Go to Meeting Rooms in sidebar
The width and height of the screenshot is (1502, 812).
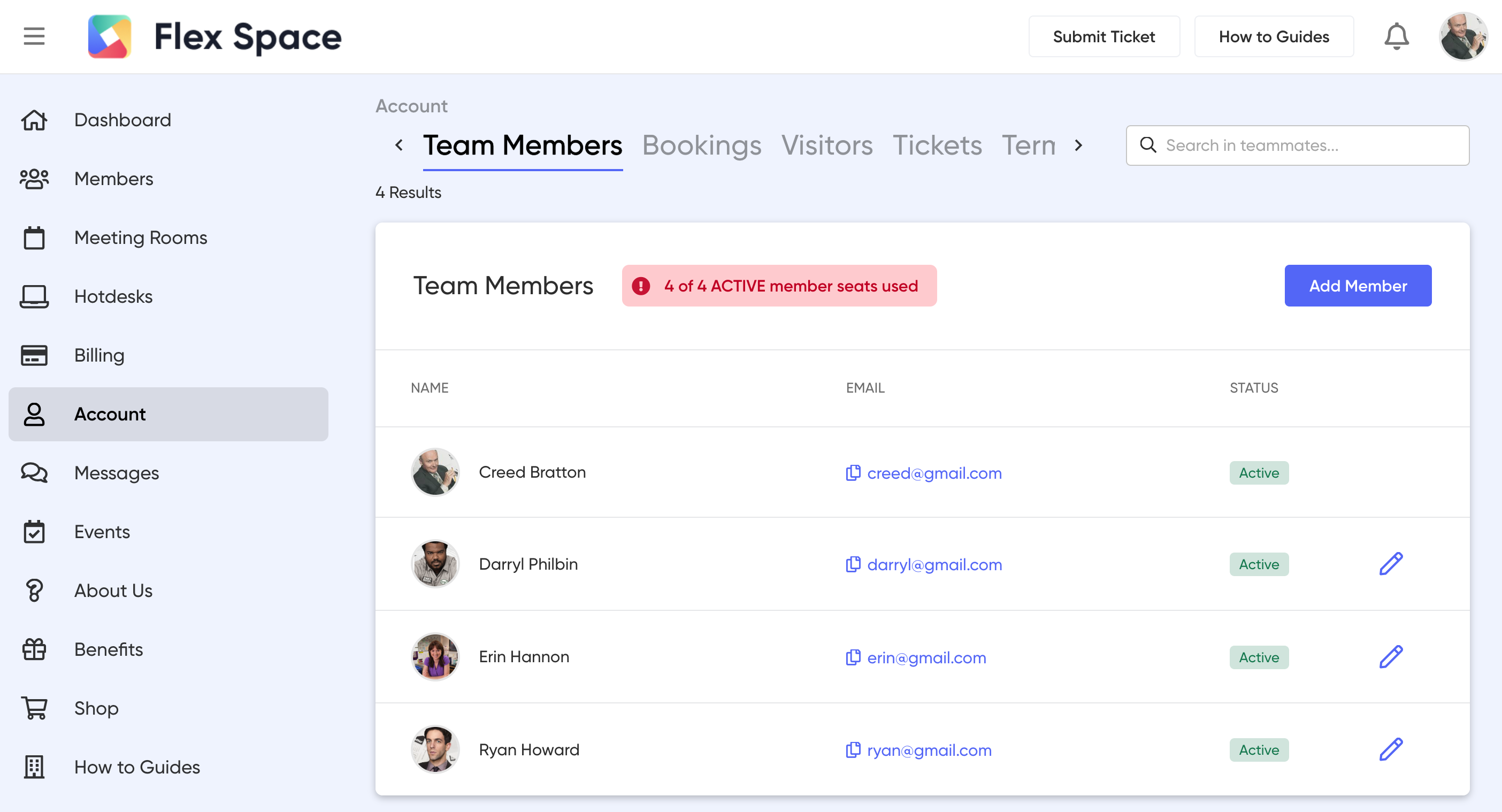point(168,238)
